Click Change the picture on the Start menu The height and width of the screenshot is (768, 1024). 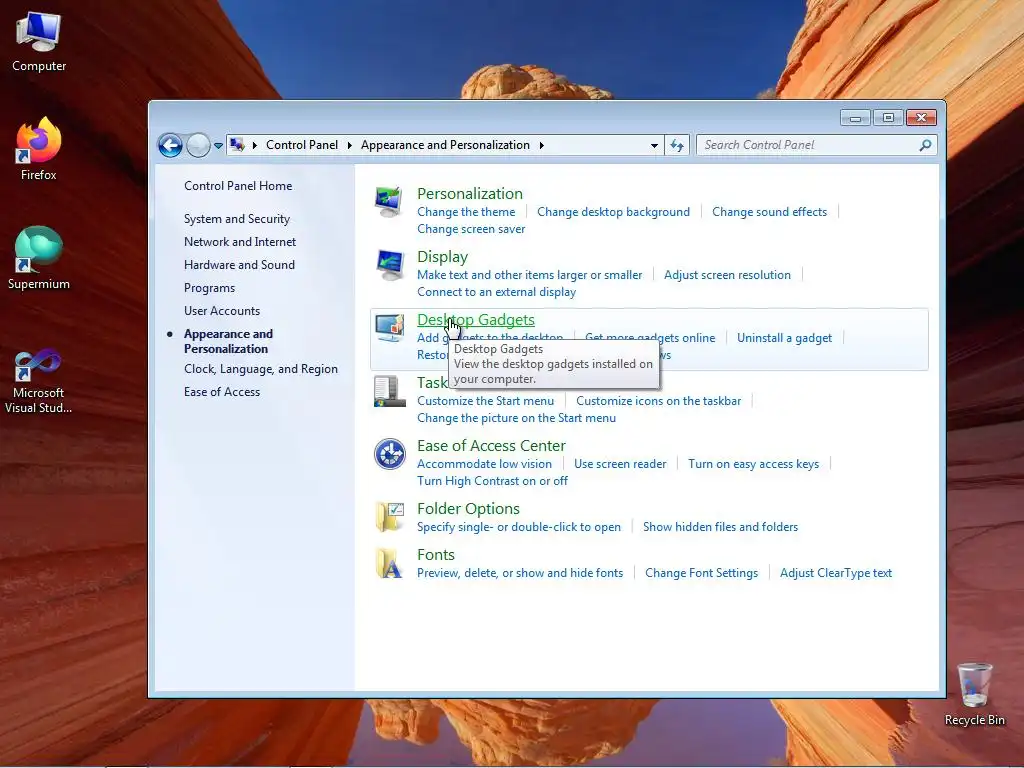[516, 418]
